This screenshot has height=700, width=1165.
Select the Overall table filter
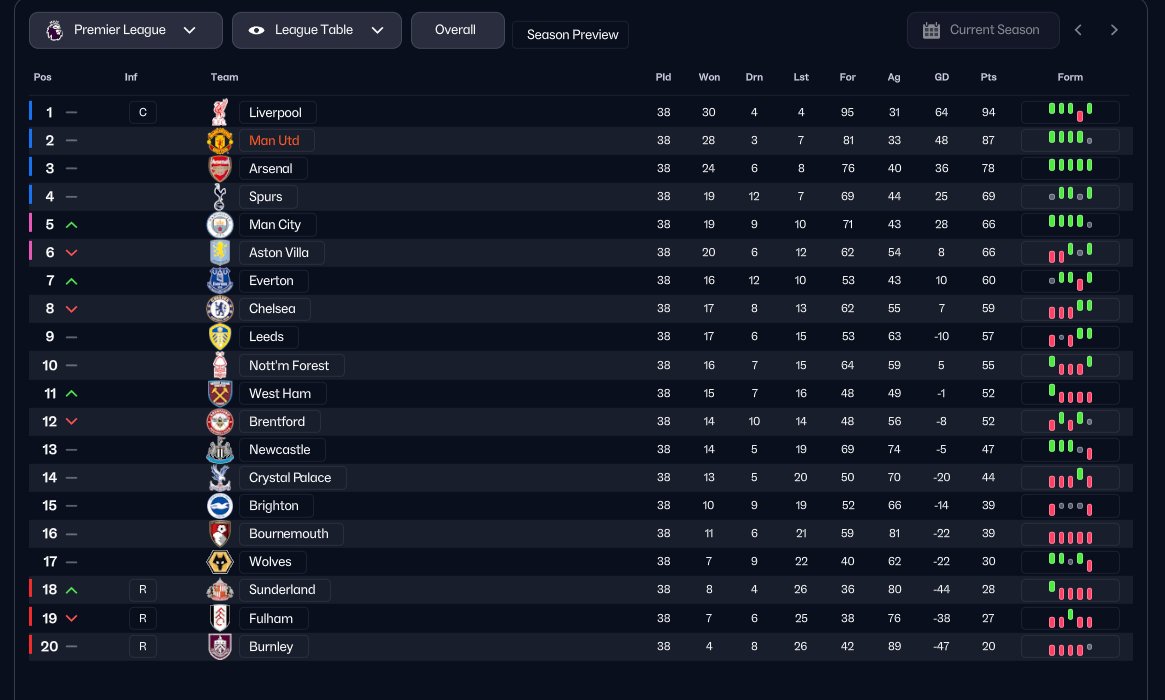tap(457, 30)
